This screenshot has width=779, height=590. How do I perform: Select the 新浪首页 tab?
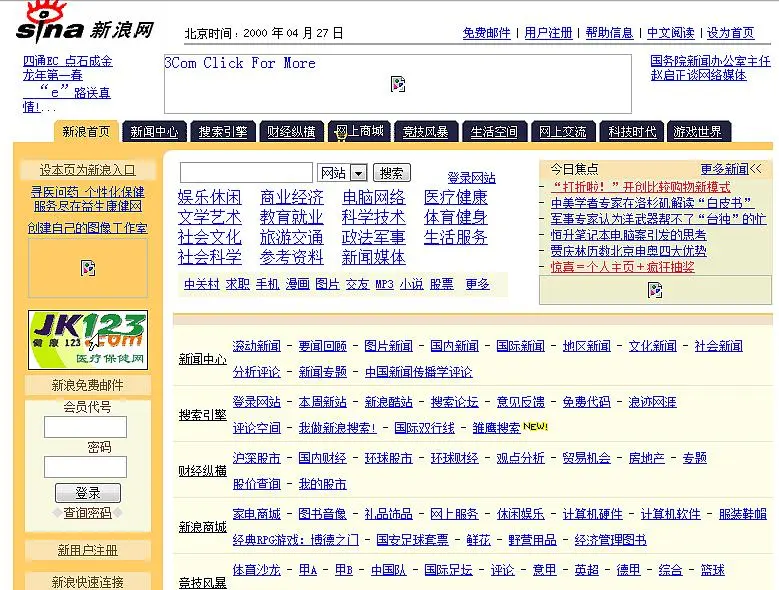coord(86,132)
